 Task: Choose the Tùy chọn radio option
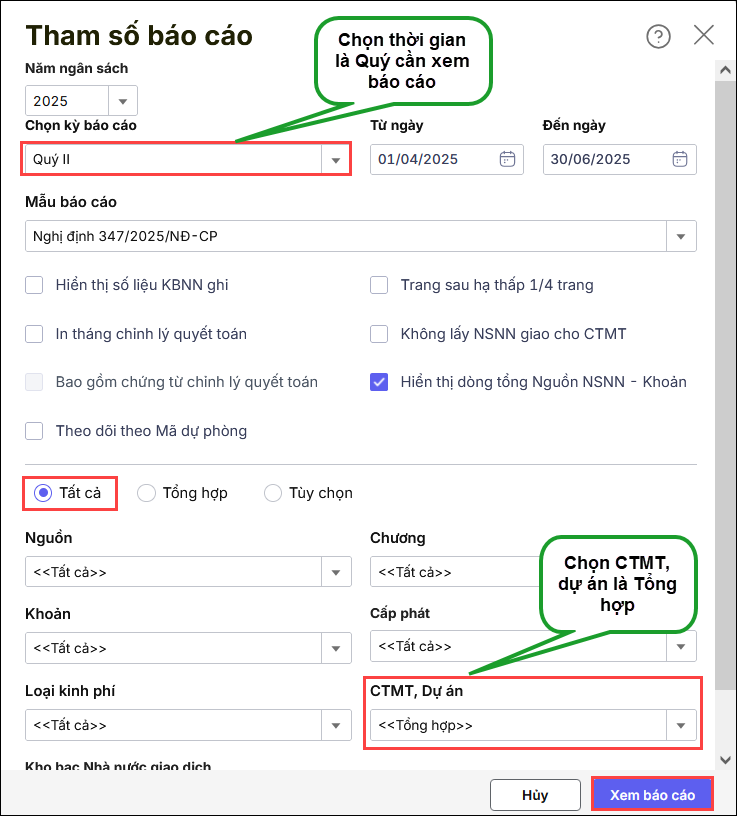tap(273, 493)
